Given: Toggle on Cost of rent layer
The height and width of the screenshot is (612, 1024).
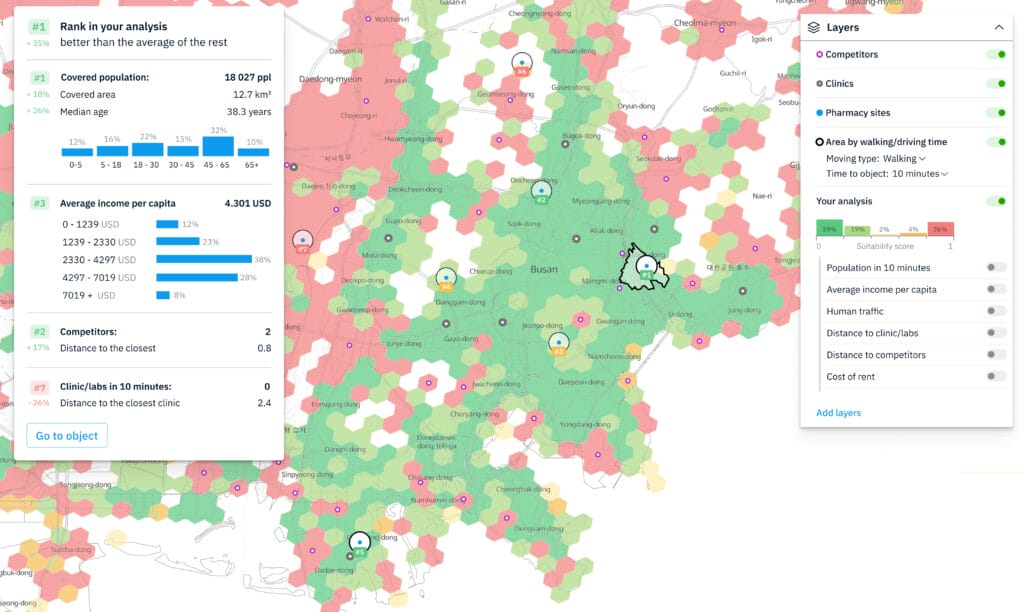Looking at the screenshot, I should tap(995, 377).
